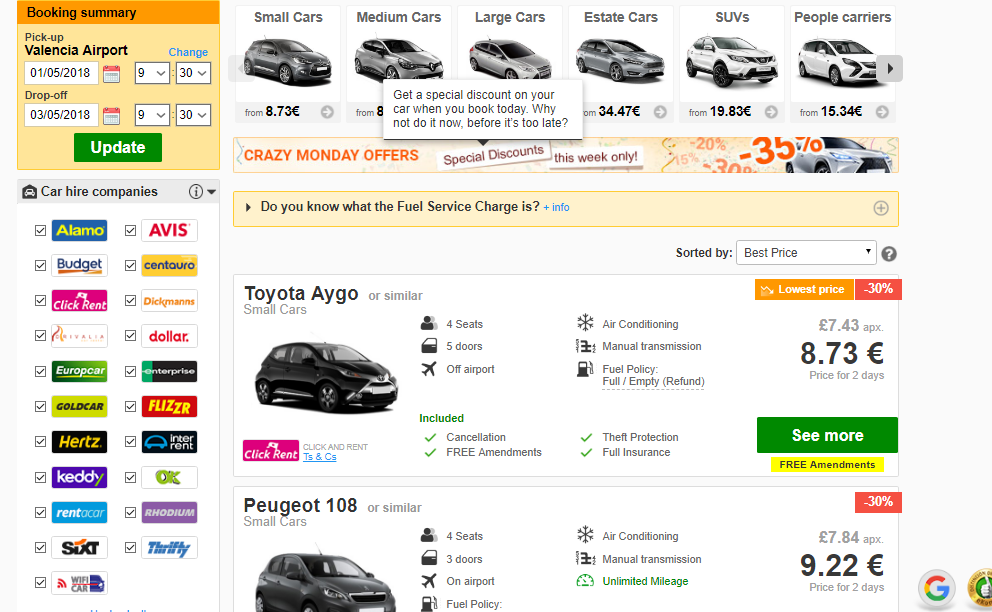
Task: Open the pick-up hour dropdown
Action: pos(152,73)
